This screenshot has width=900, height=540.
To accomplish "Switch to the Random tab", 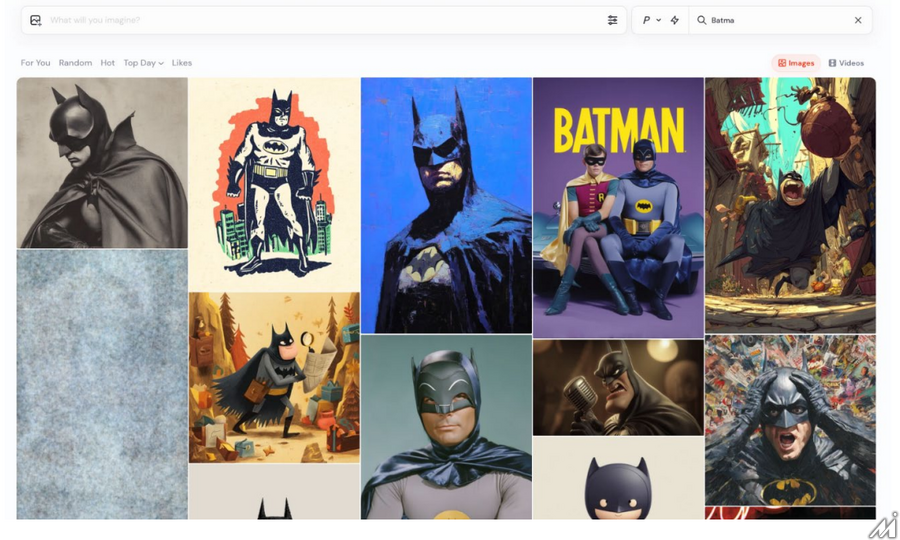I will [75, 63].
